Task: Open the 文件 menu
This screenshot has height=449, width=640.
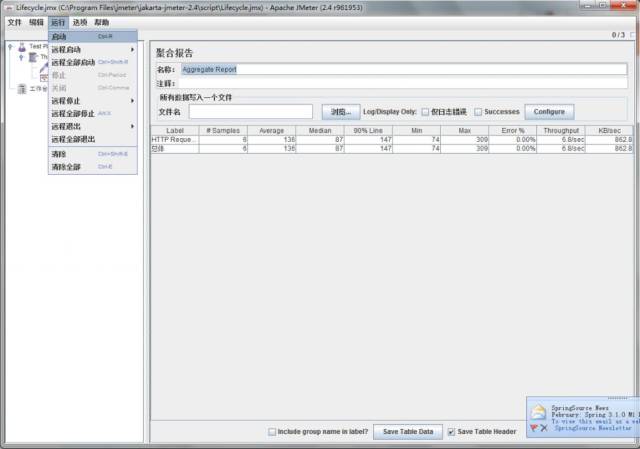Action: tap(14, 22)
